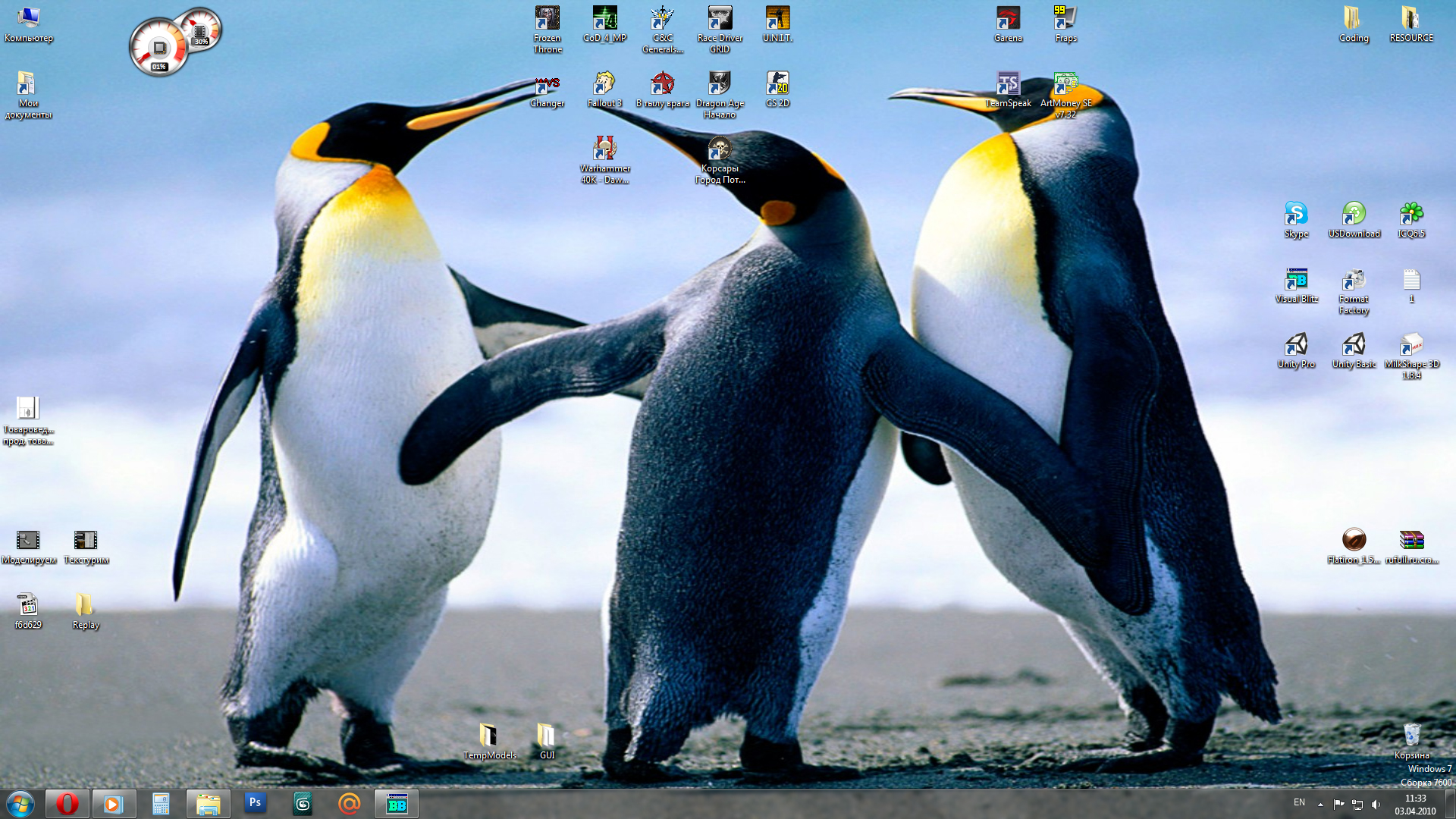Select the Frozen Throne desktop shortcut
Image resolution: width=1456 pixels, height=819 pixels.
click(x=547, y=19)
